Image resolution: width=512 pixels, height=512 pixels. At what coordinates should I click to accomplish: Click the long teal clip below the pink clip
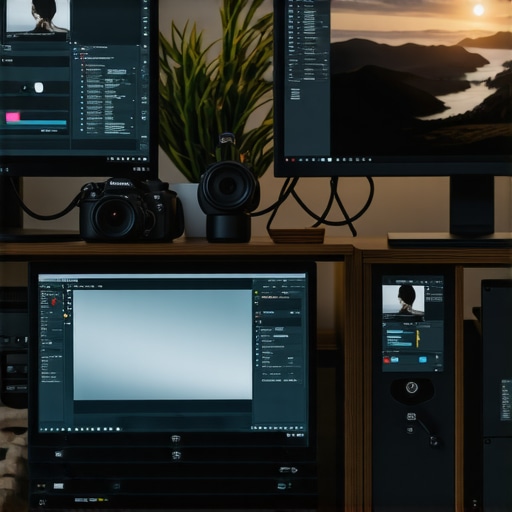click(37, 123)
